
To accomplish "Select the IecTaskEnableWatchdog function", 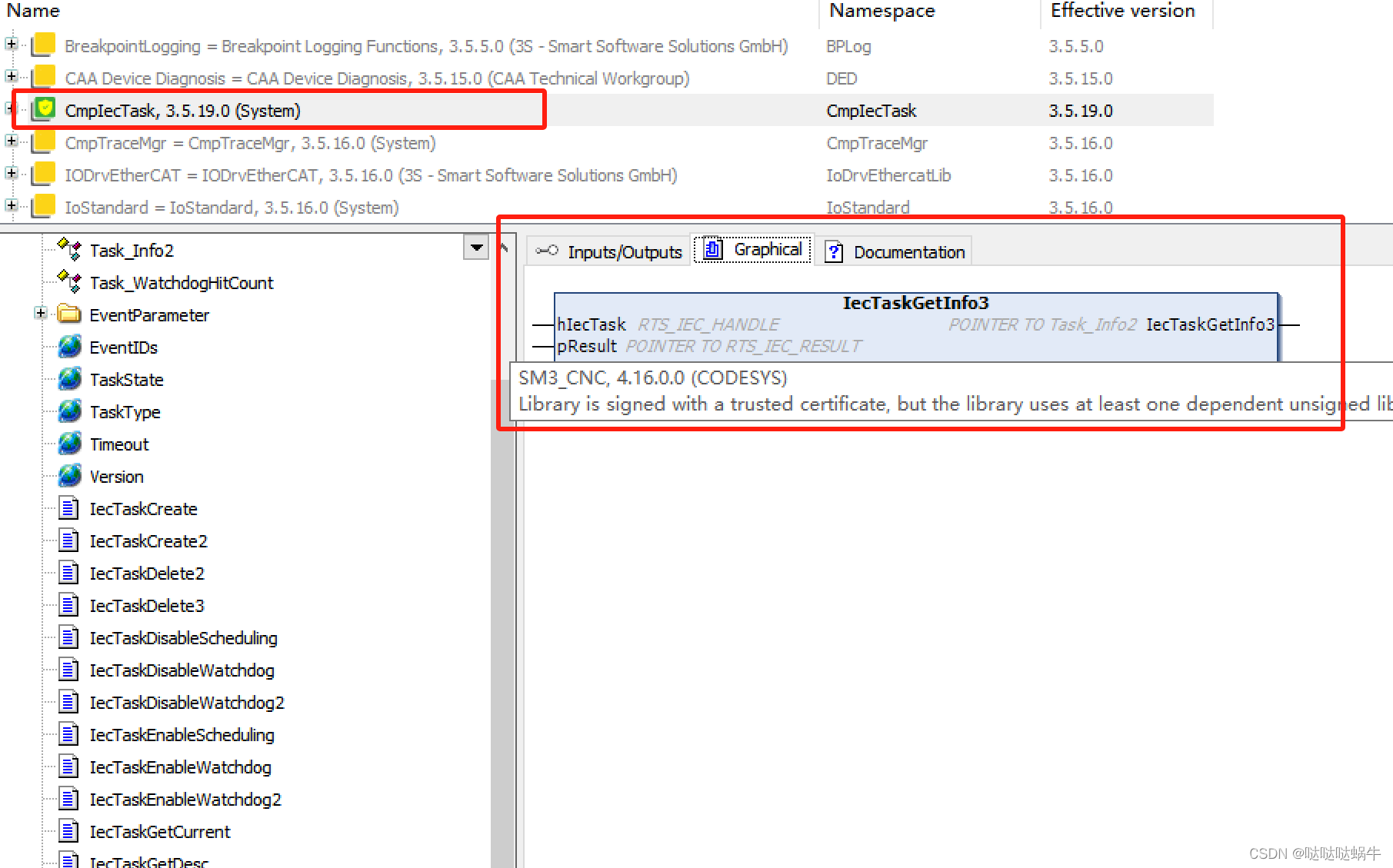I will click(x=180, y=767).
